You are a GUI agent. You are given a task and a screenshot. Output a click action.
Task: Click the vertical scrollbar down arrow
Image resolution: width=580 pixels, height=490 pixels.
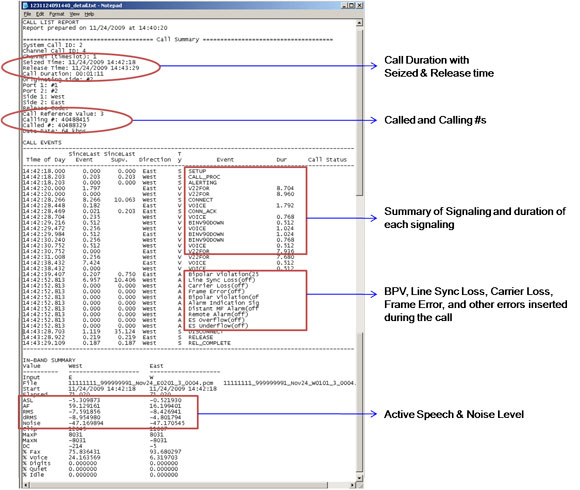point(359,477)
